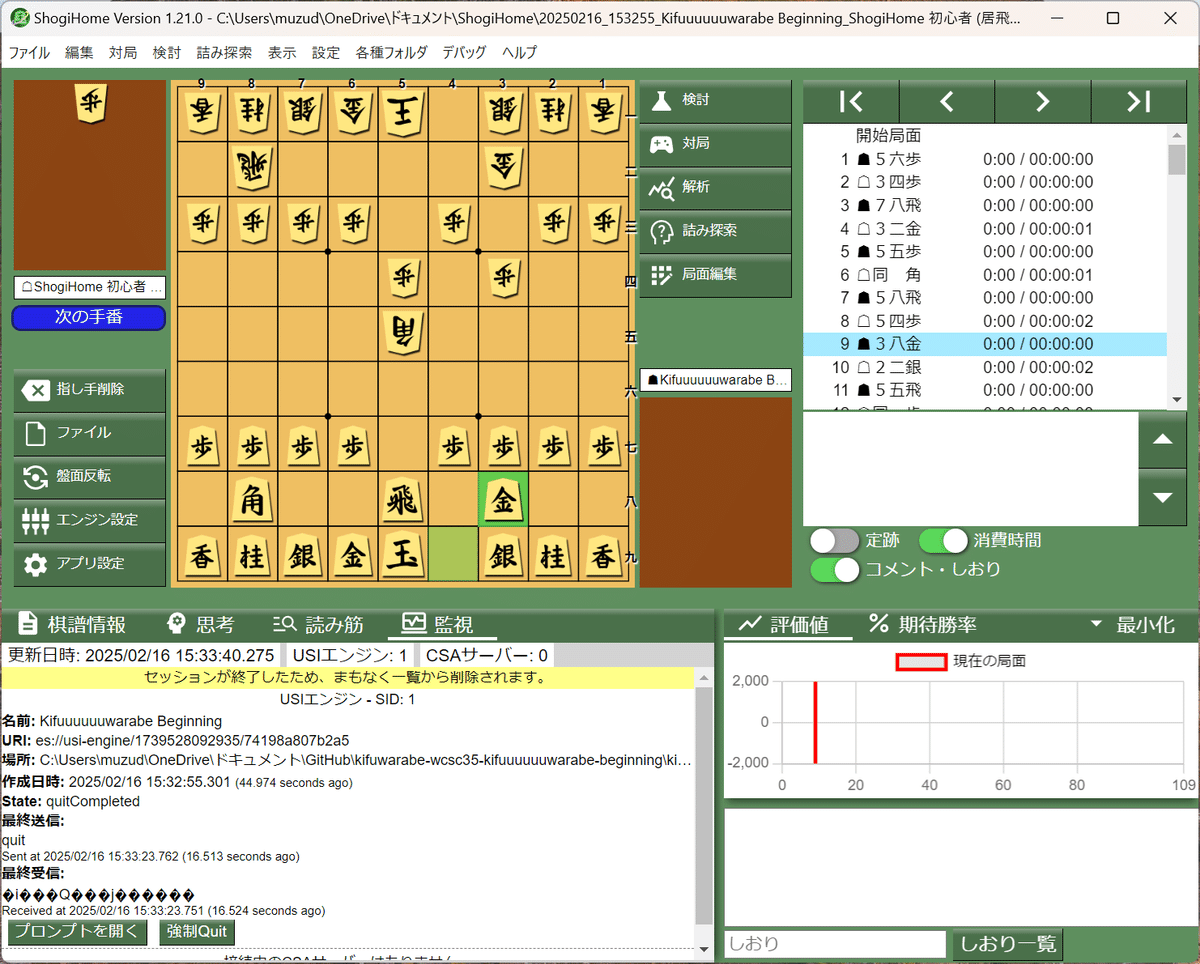Open the 解析 analysis button
The height and width of the screenshot is (964, 1200).
pyautogui.click(x=714, y=187)
